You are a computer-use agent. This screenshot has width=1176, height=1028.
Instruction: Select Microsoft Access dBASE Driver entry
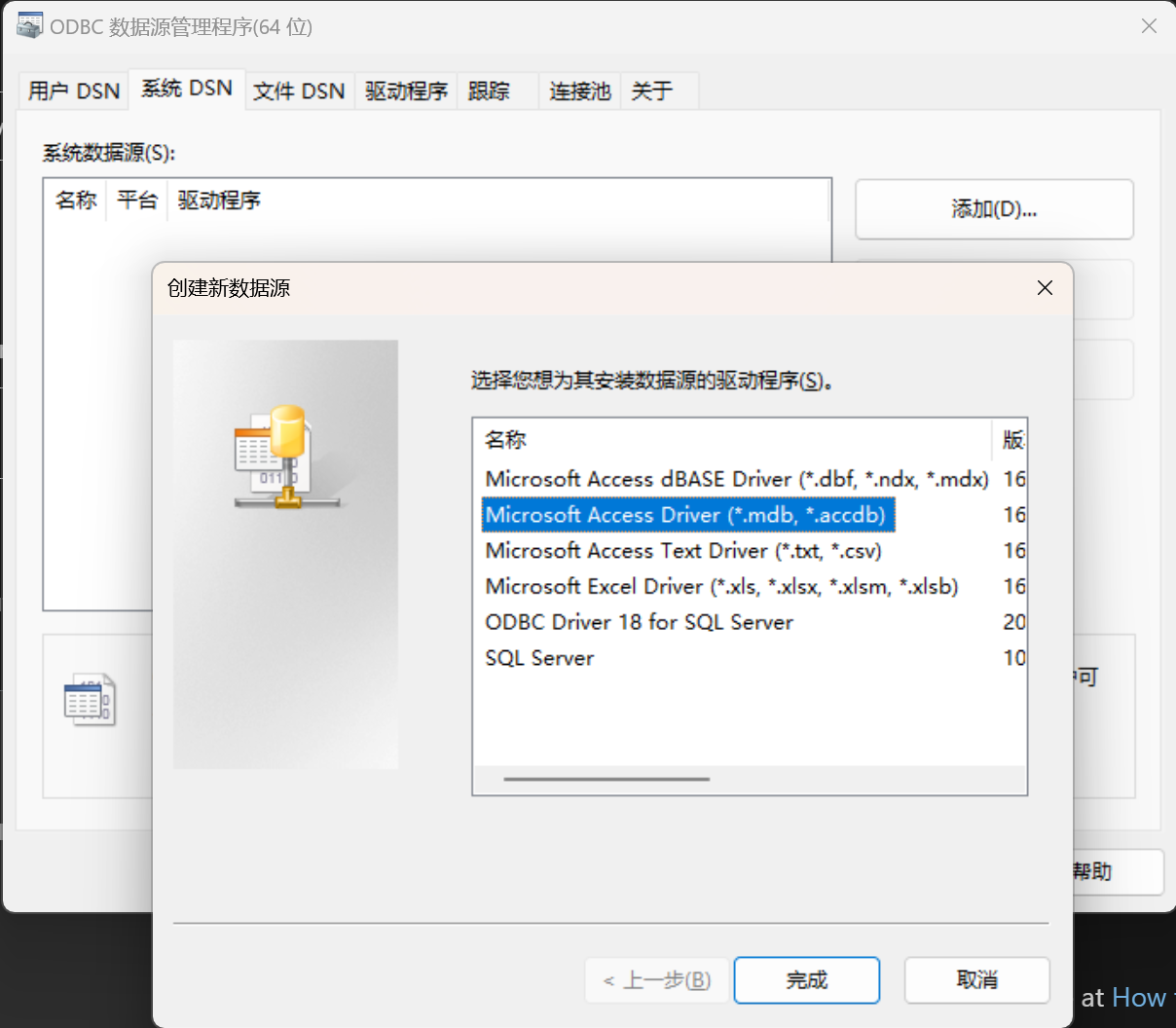[737, 479]
